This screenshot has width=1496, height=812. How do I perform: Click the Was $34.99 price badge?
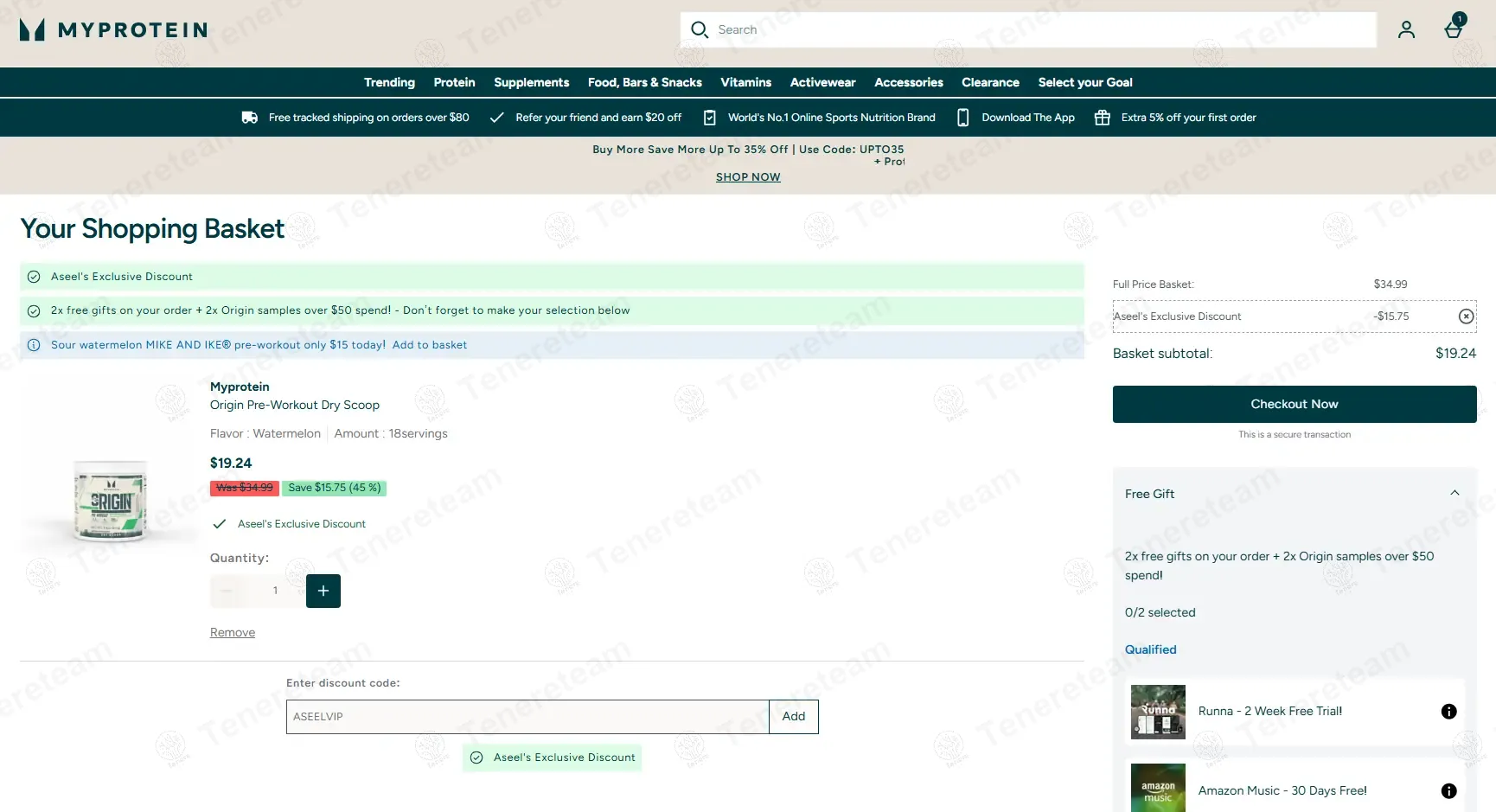[244, 488]
